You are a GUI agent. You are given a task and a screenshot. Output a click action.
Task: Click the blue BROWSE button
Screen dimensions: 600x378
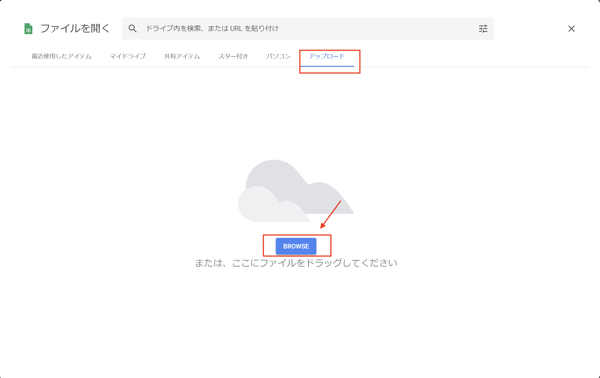click(x=296, y=246)
